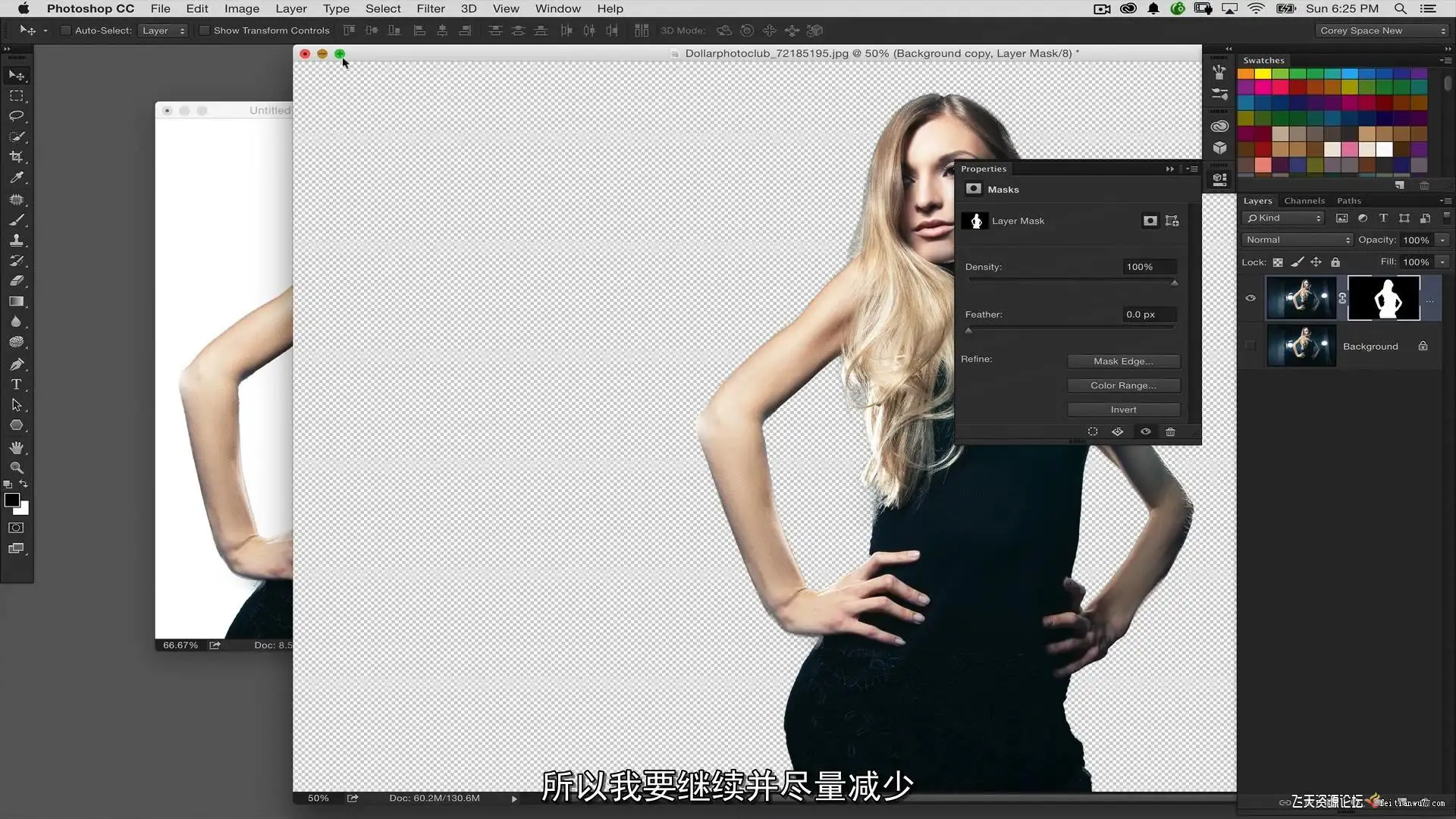
Task: Select the Zoom tool
Action: click(16, 468)
